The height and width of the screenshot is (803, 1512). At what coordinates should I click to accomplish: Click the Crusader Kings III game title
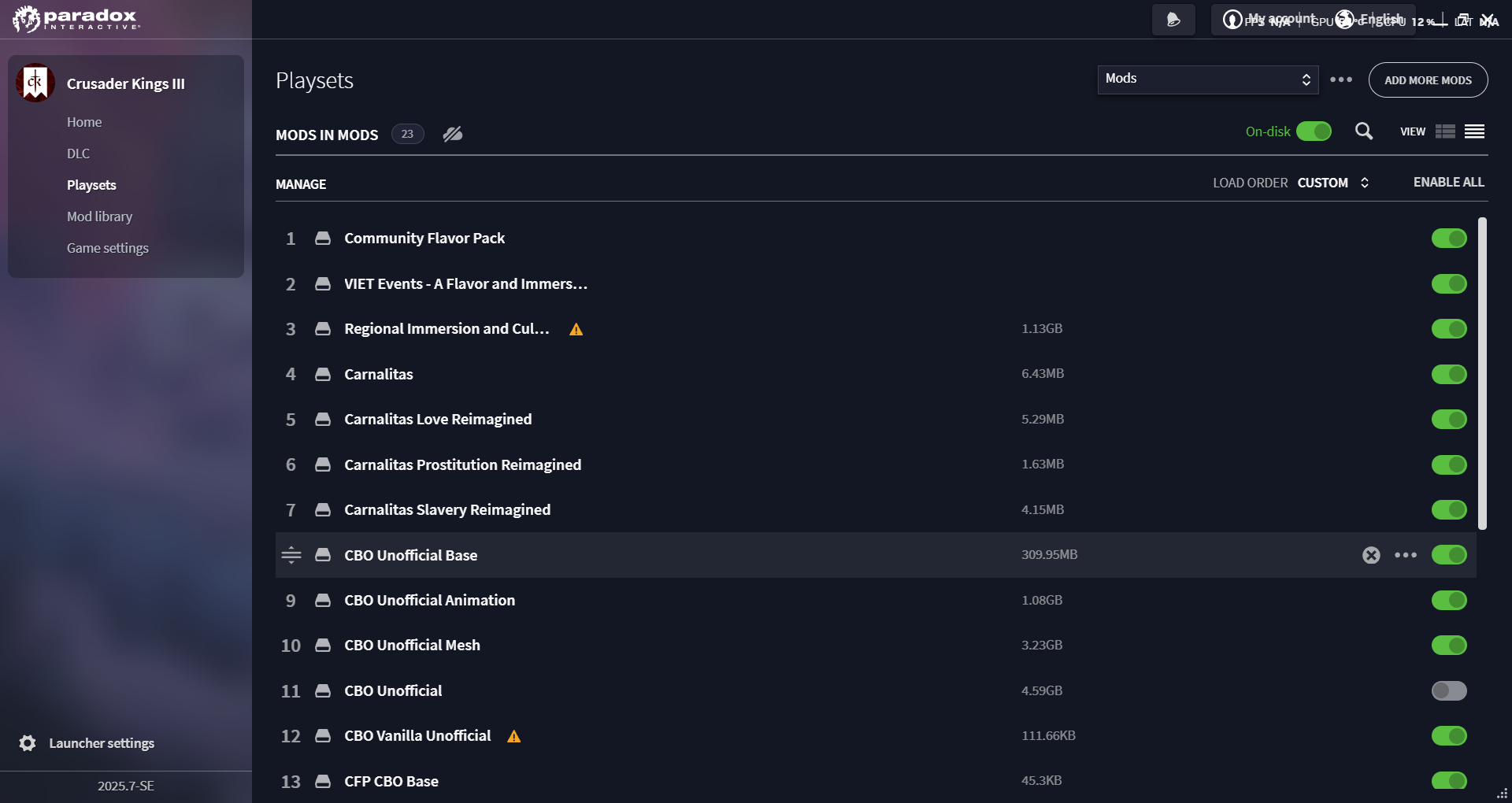(x=126, y=83)
